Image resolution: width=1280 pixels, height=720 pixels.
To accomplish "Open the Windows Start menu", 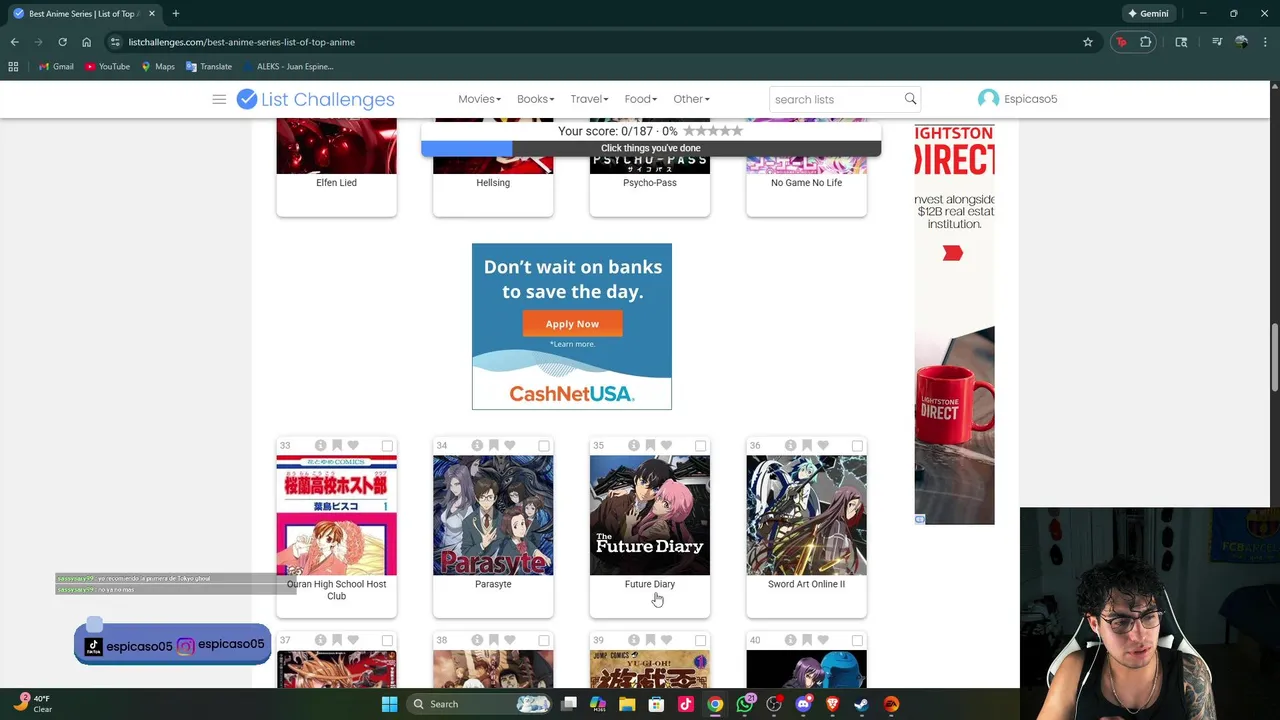I will pos(389,704).
